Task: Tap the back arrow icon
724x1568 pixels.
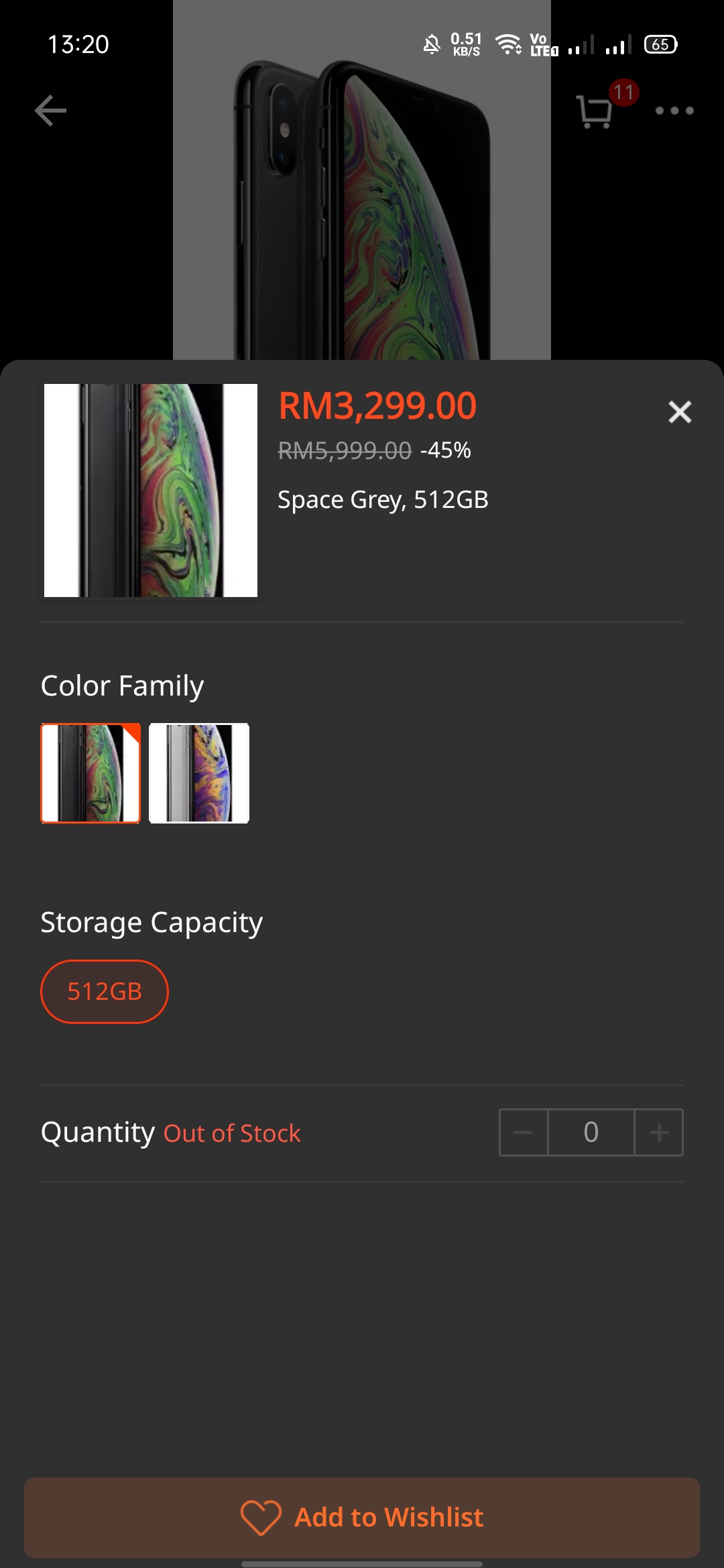Action: tap(50, 111)
